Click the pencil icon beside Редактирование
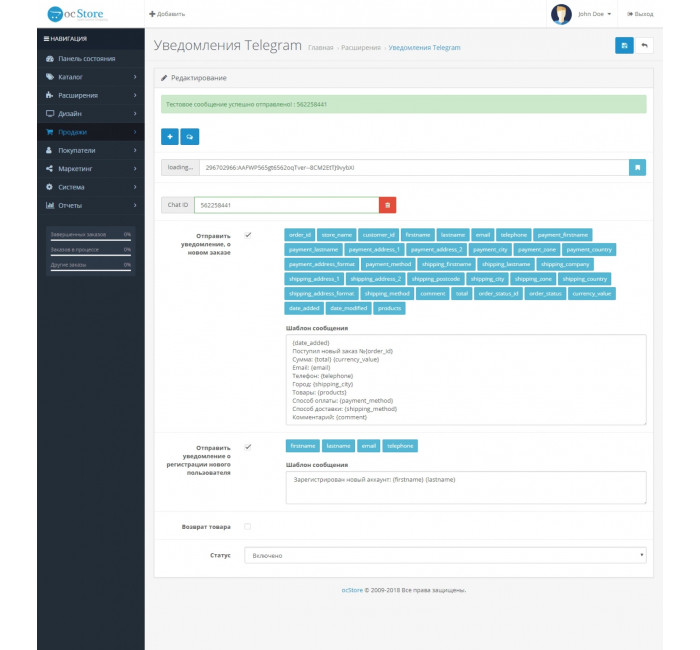The height and width of the screenshot is (650, 700). point(164,78)
